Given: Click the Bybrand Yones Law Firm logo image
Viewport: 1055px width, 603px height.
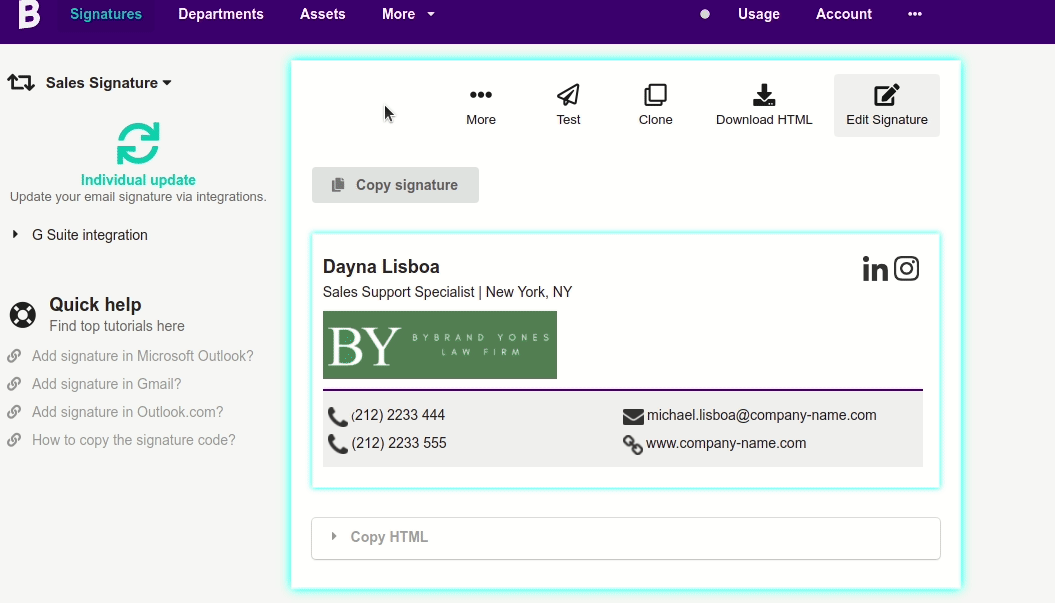Looking at the screenshot, I should pyautogui.click(x=439, y=344).
